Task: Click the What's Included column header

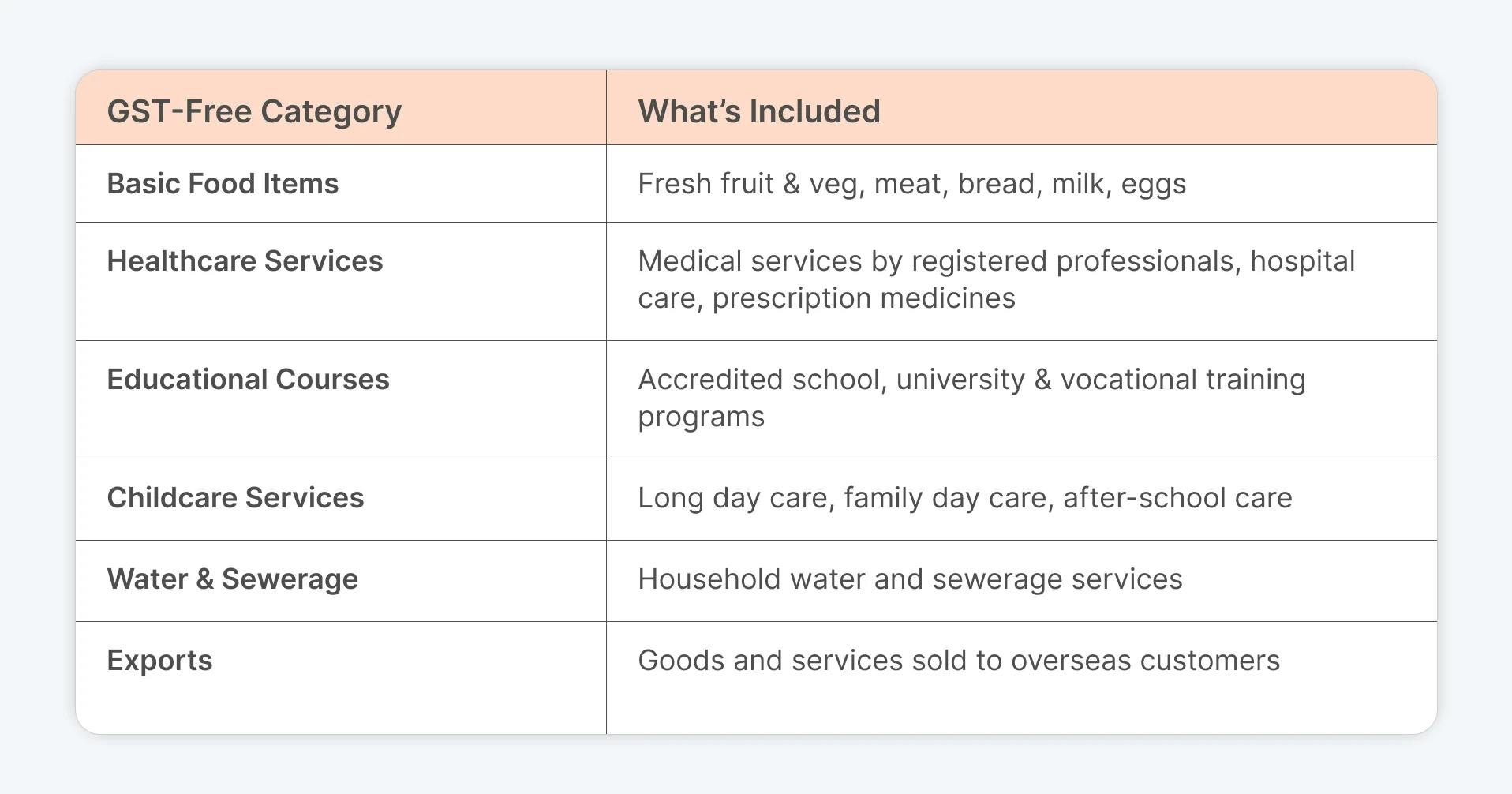Action: pyautogui.click(x=758, y=111)
